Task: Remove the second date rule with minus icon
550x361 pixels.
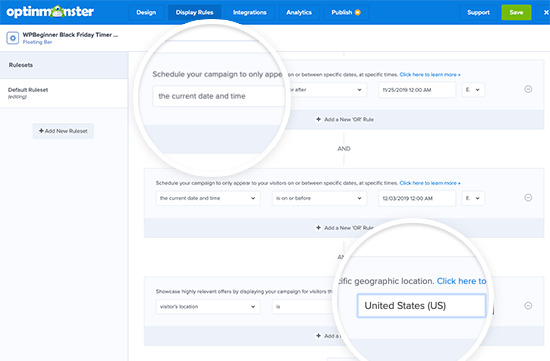Action: (x=528, y=198)
